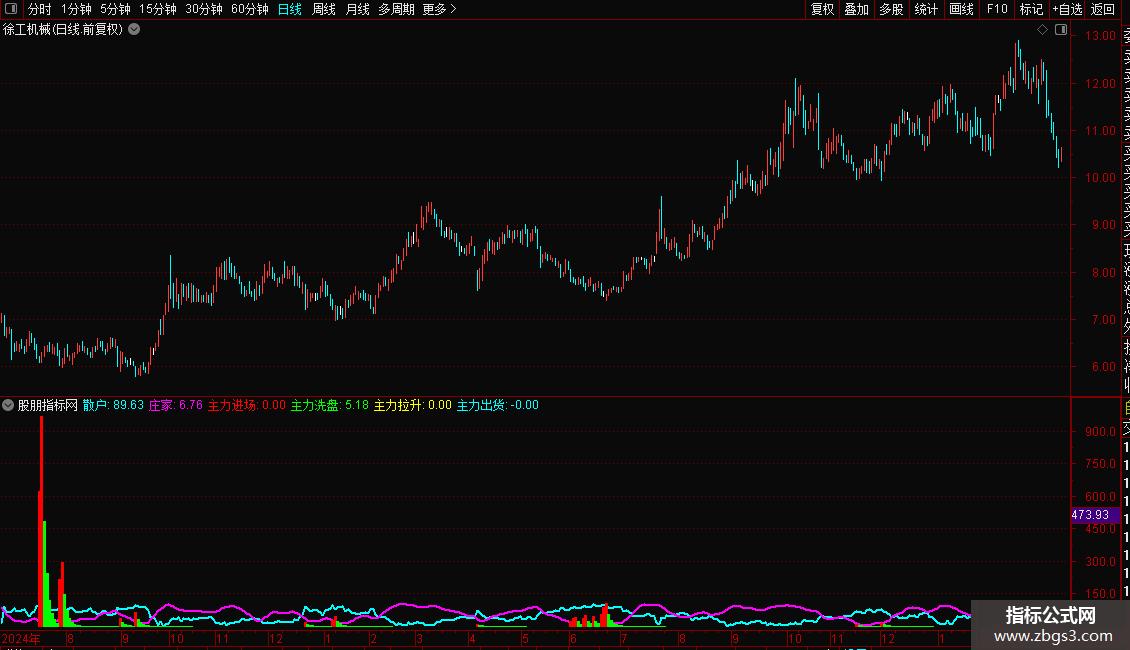Toggle the right side panel icon near 13.00
1130x650 pixels.
(1061, 30)
